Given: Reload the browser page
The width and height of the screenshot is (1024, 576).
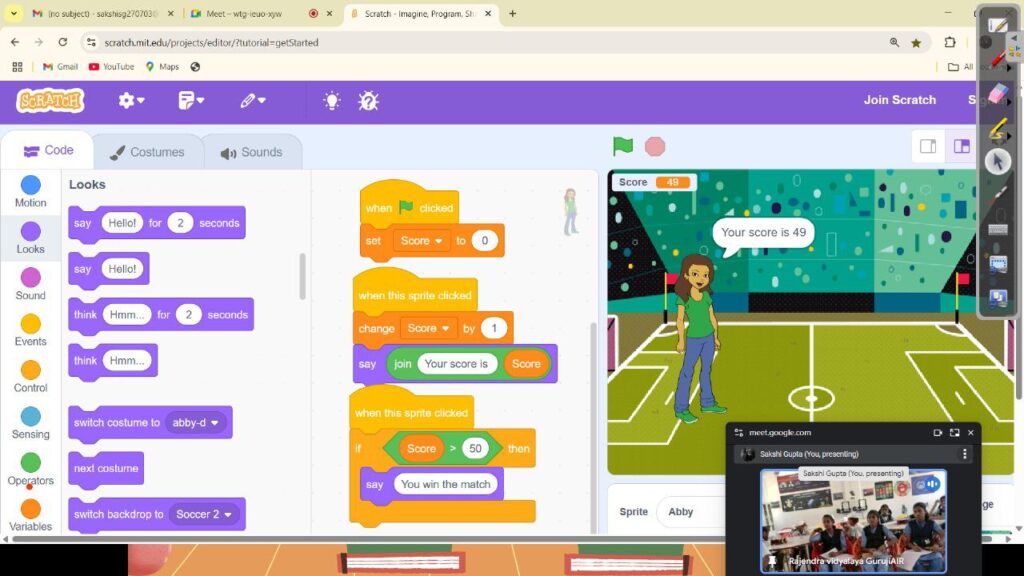Looking at the screenshot, I should [x=63, y=42].
